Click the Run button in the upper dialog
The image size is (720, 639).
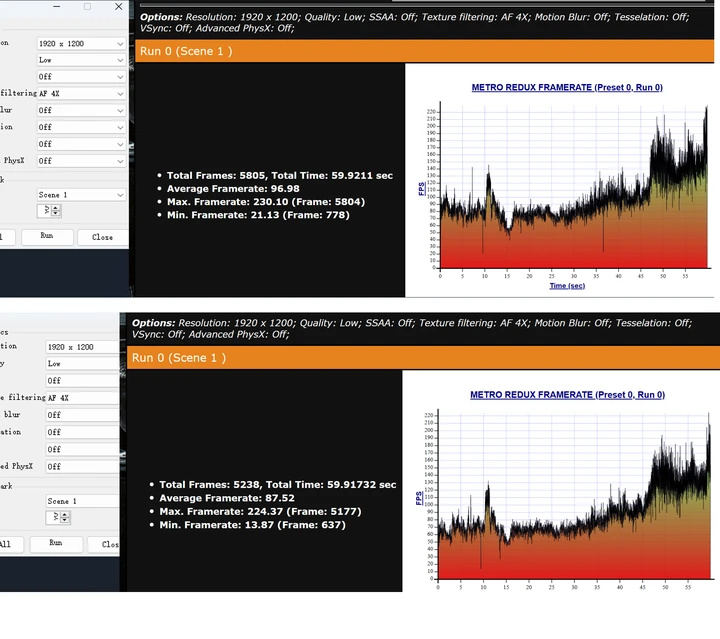click(x=47, y=236)
